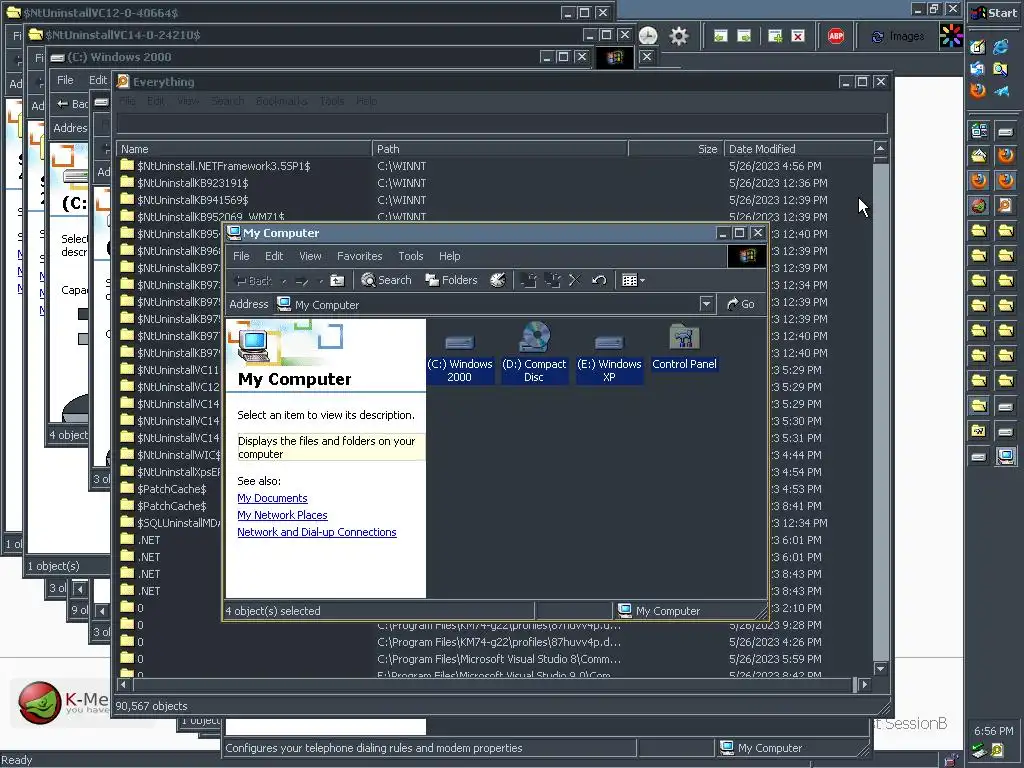Toggle the Images button in browser toolbar
Viewport: 1024px width, 768px height.
898,37
